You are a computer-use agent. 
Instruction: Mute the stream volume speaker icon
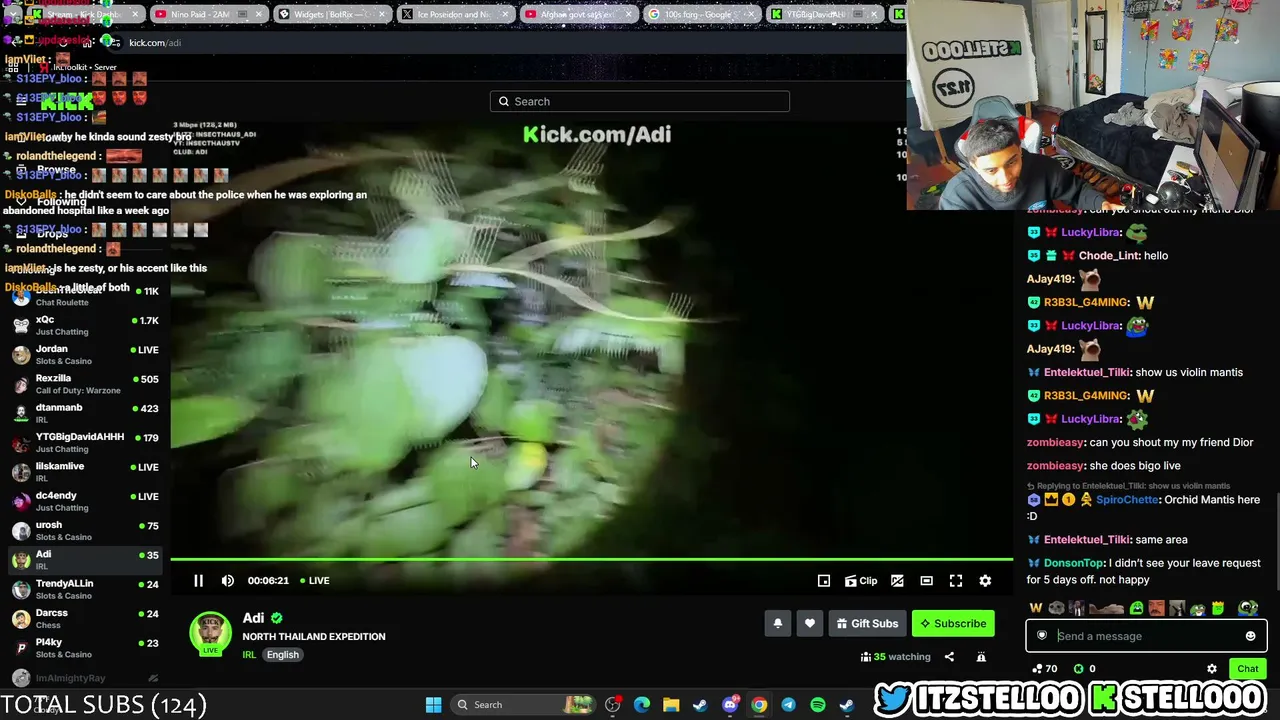click(228, 581)
